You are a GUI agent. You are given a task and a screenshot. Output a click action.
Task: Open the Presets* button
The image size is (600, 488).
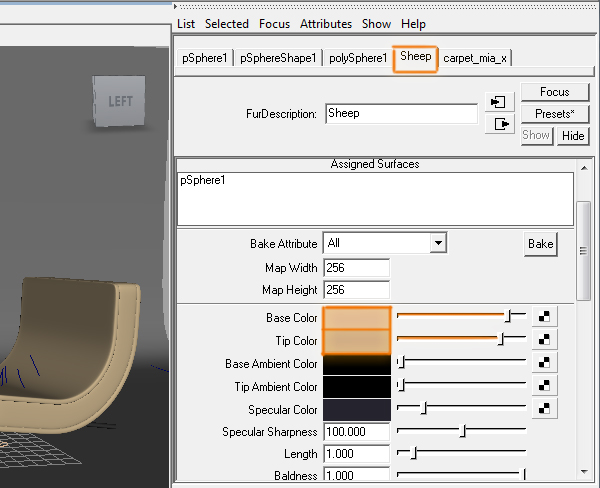554,114
